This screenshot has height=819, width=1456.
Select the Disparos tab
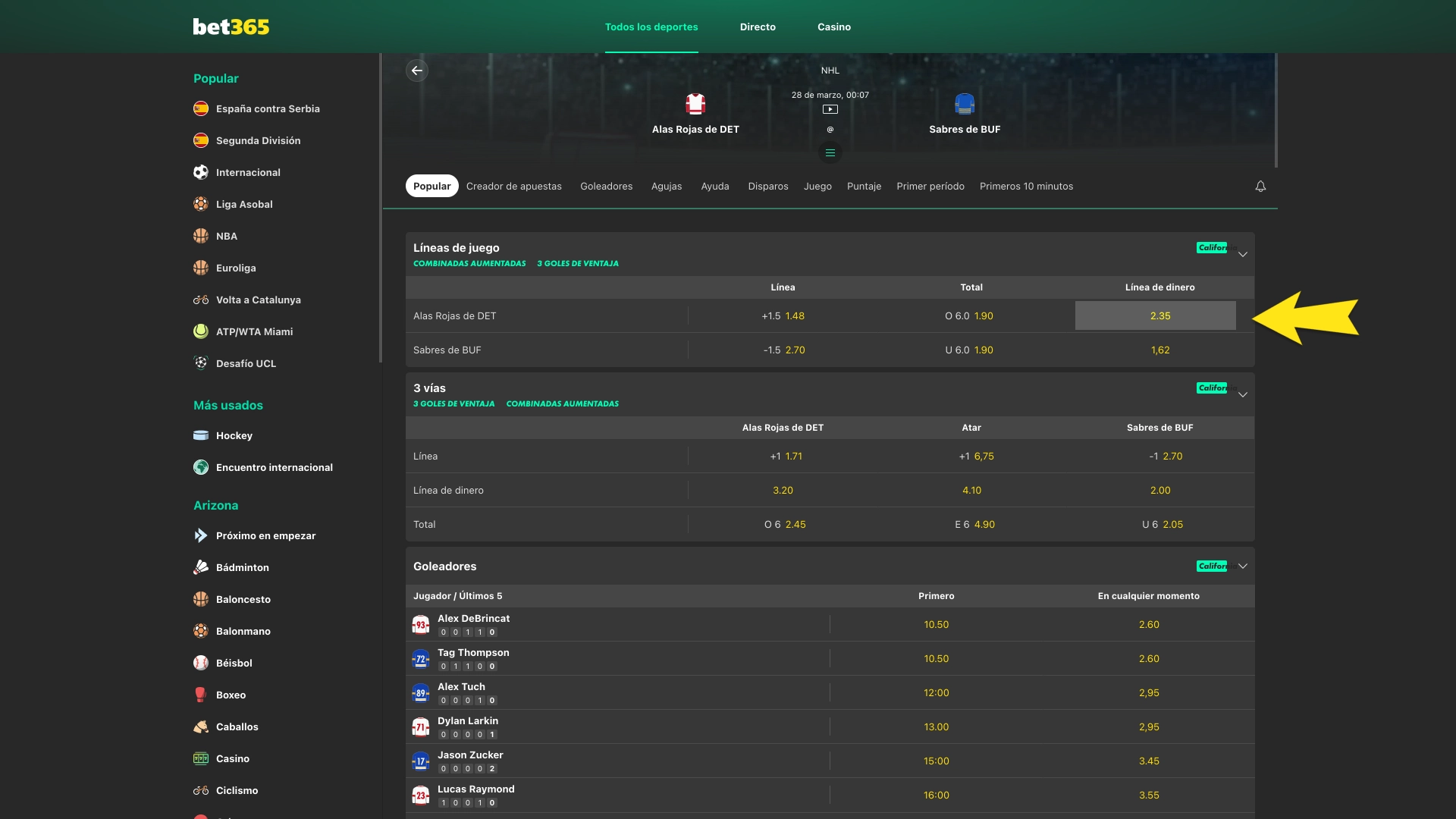(x=768, y=186)
